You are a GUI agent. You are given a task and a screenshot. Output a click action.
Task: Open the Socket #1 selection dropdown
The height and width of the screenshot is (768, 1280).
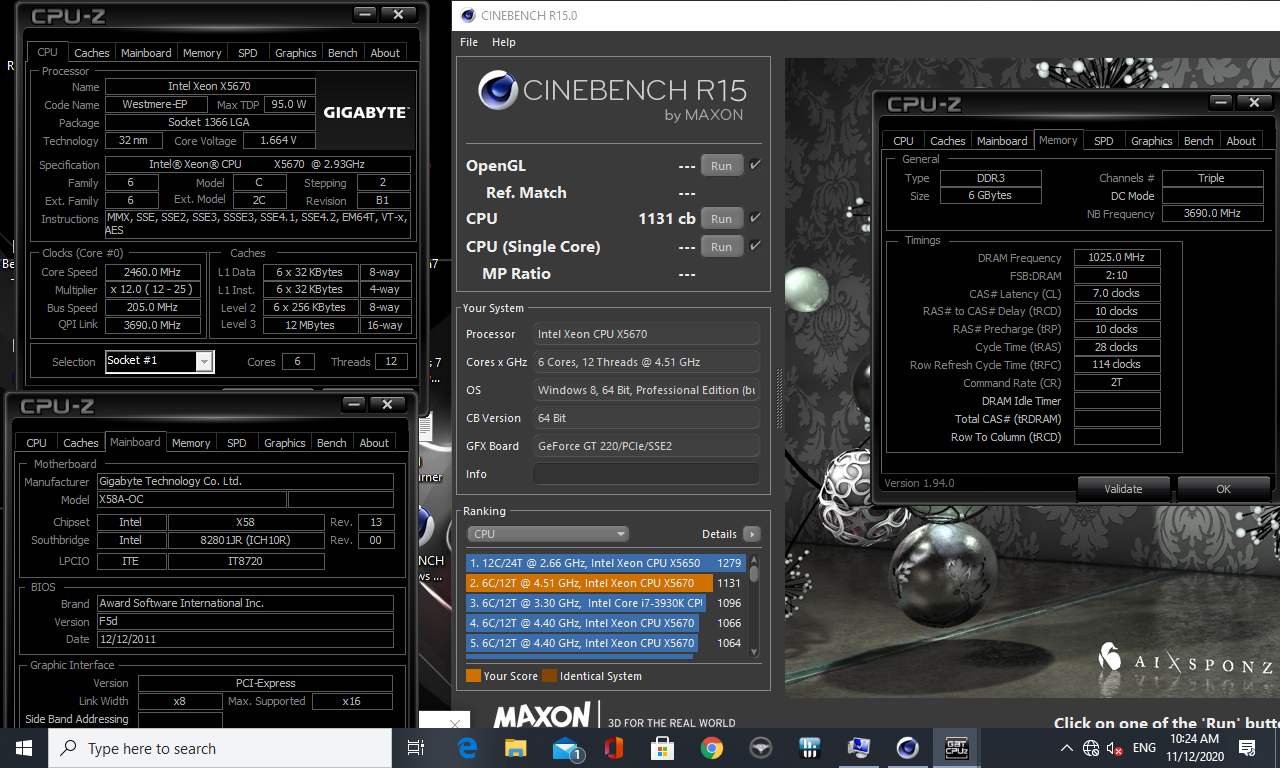204,361
